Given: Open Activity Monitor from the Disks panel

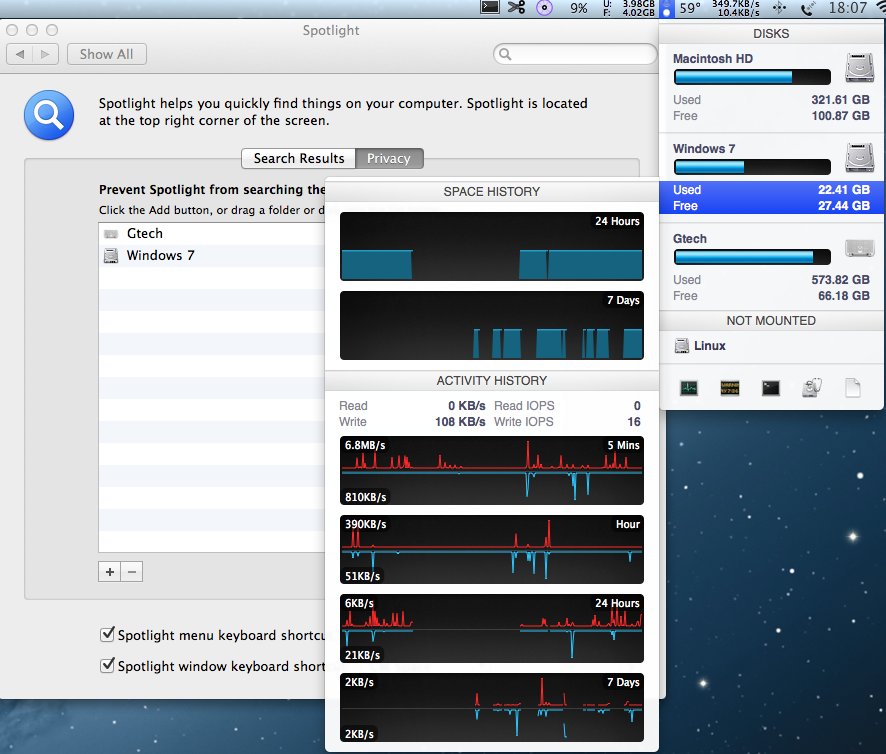Looking at the screenshot, I should [688, 388].
